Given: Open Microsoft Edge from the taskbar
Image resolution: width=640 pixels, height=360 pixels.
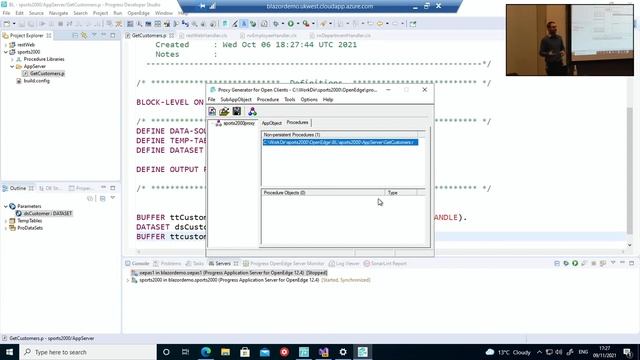Looking at the screenshot, I should [206, 352].
